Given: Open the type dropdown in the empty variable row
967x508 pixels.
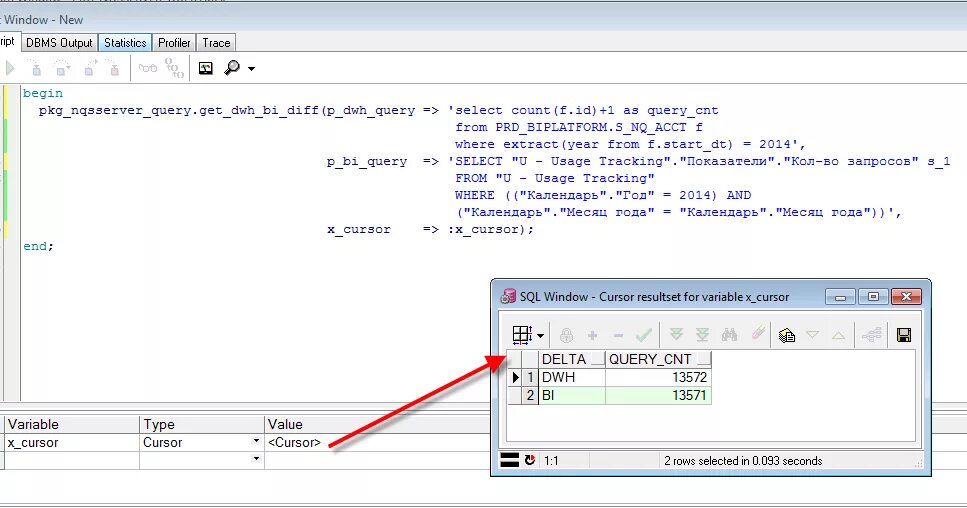Looking at the screenshot, I should pos(256,459).
